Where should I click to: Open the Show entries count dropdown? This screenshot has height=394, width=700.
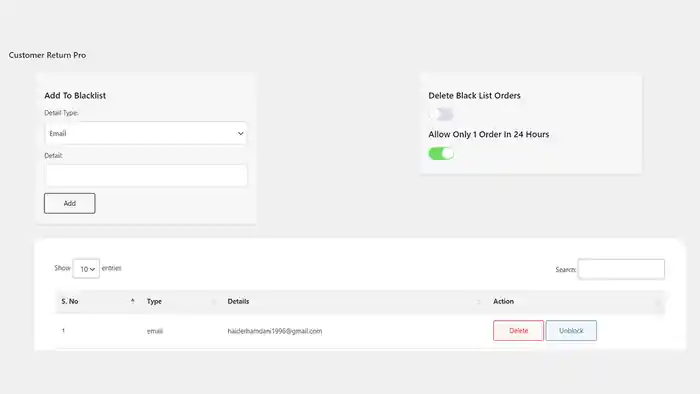[86, 269]
